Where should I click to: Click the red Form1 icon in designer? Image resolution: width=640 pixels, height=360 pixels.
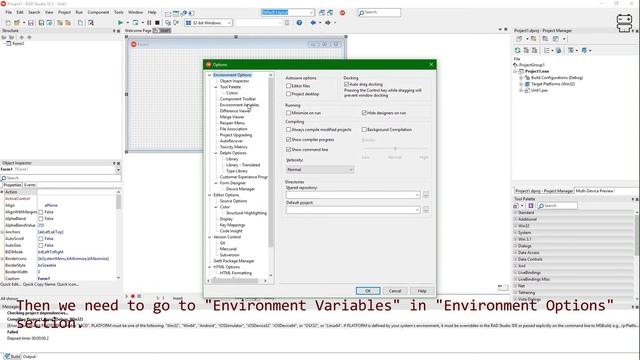133,44
